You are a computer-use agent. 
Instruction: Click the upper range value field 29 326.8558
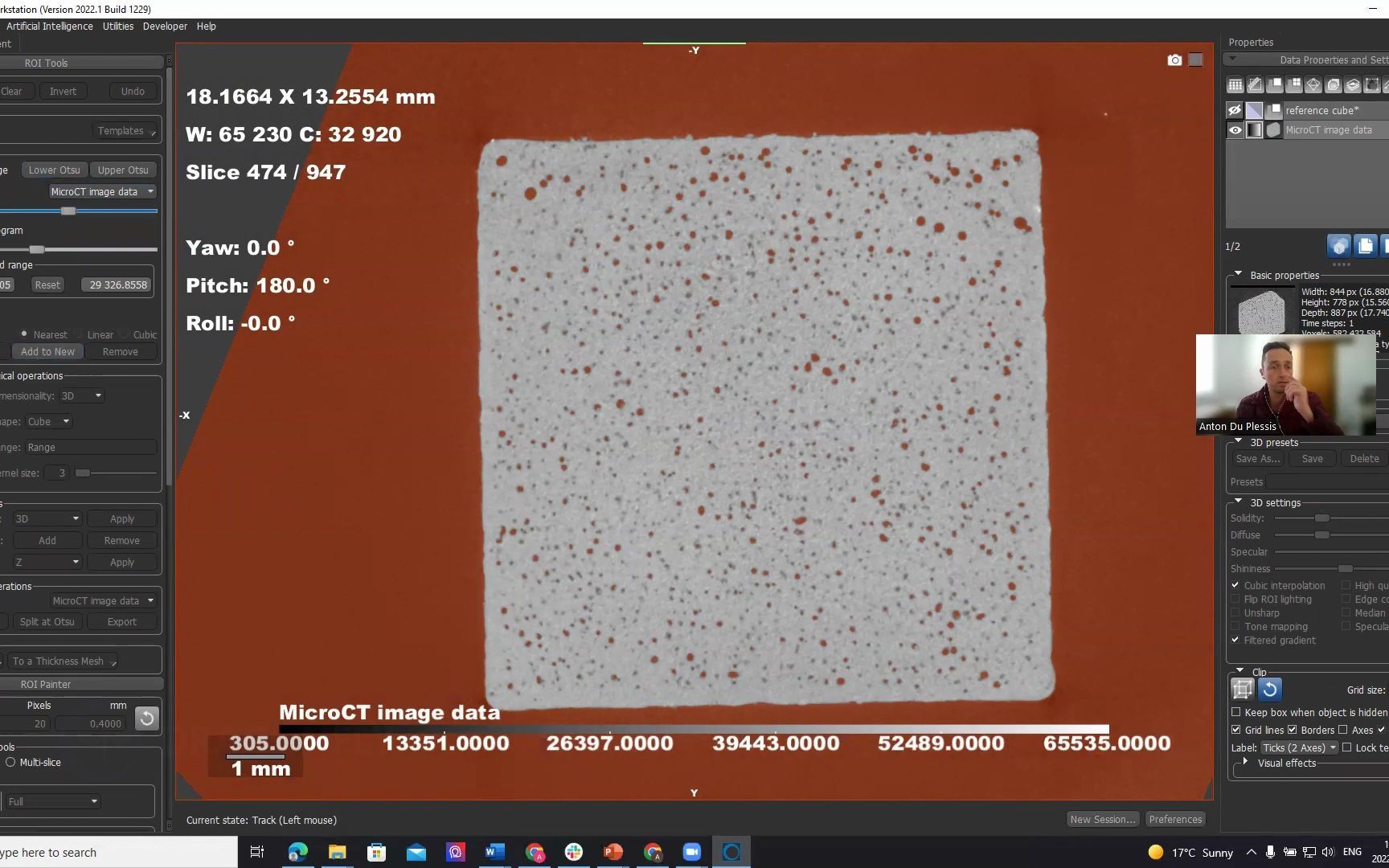117,285
